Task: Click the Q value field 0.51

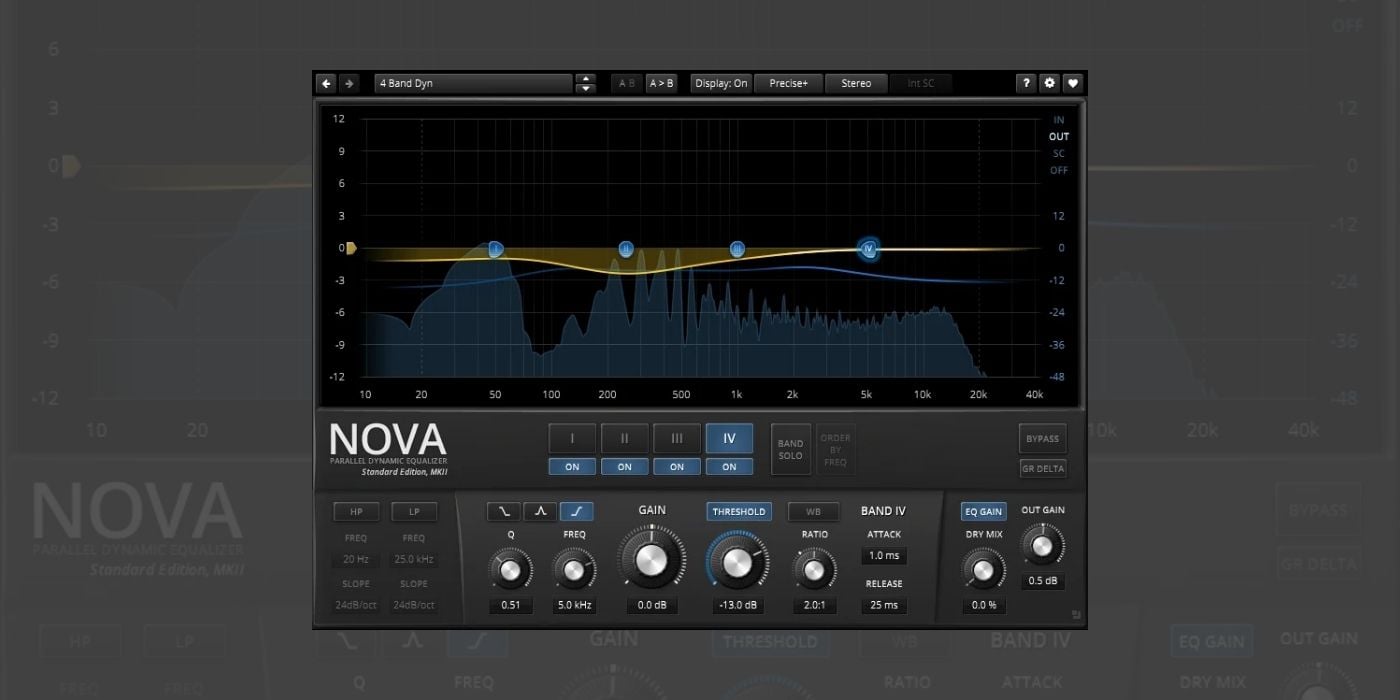Action: [x=510, y=605]
